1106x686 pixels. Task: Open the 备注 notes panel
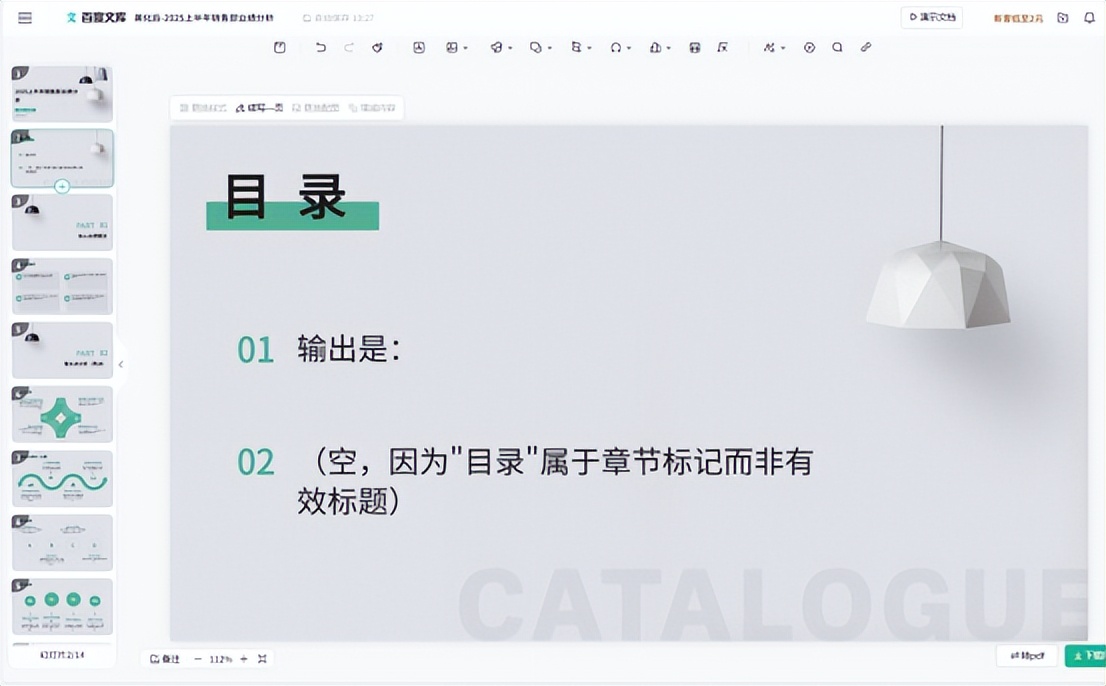pos(165,659)
